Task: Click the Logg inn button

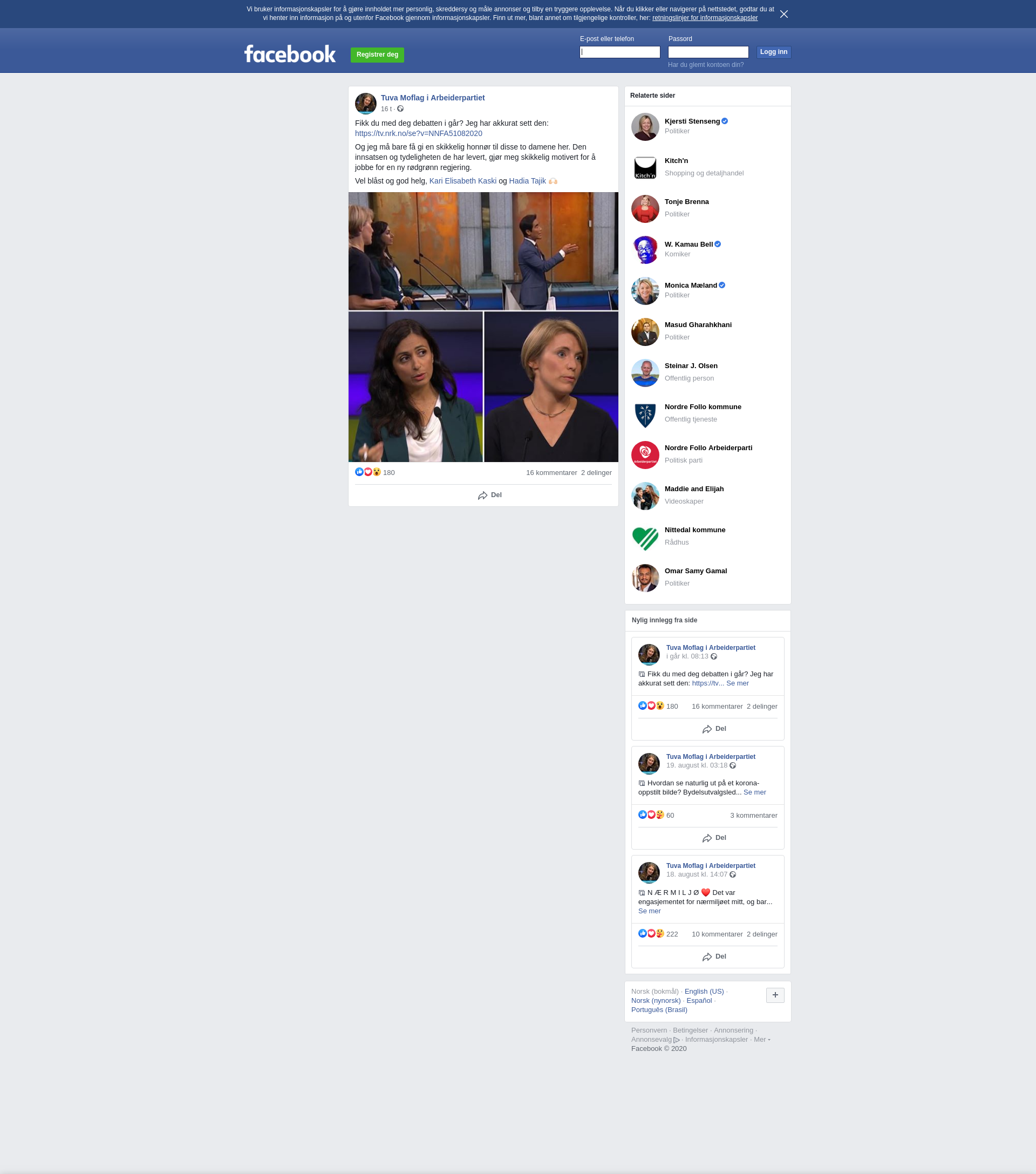Action: click(774, 52)
